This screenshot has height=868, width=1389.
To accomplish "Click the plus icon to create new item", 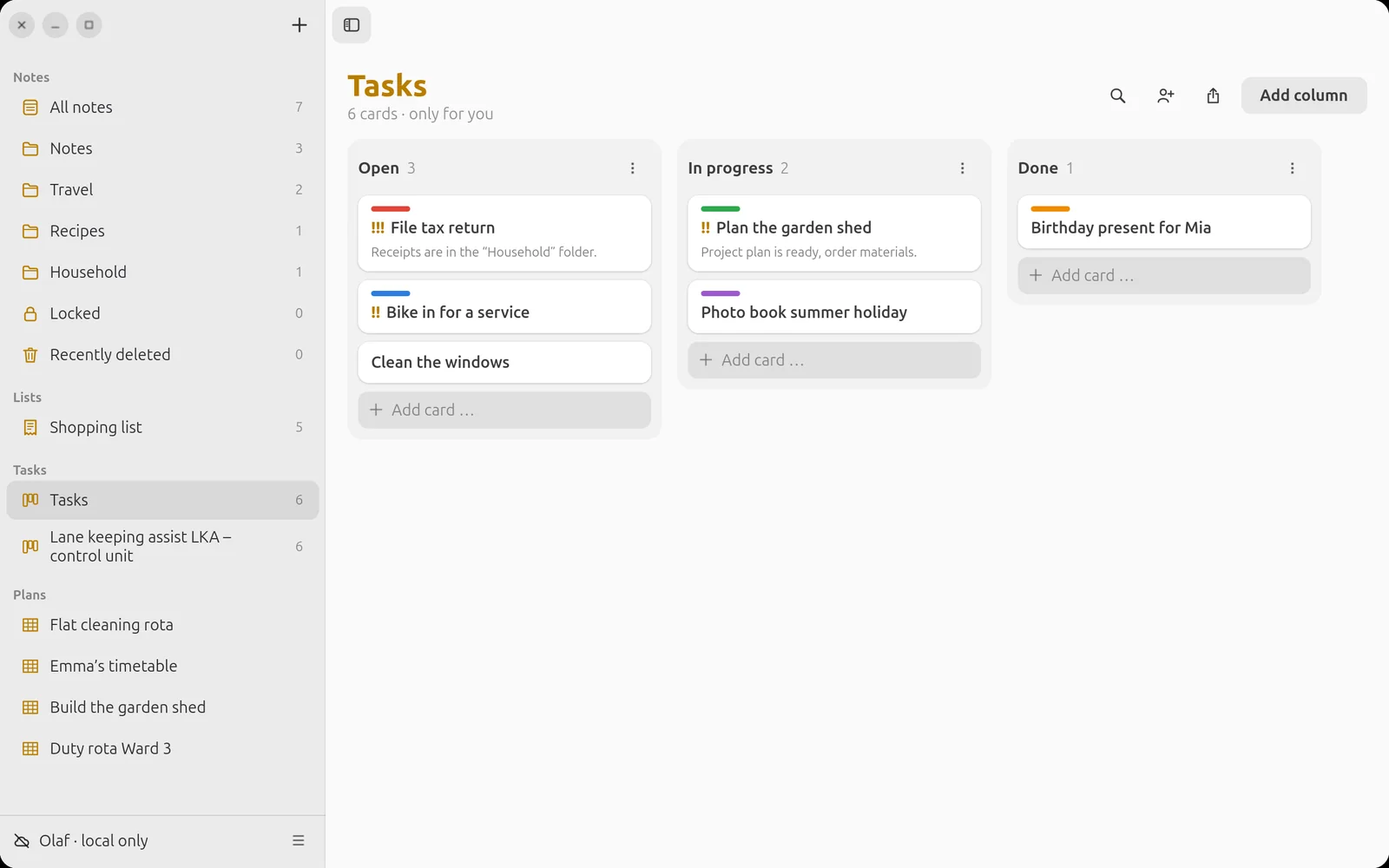I will (300, 25).
